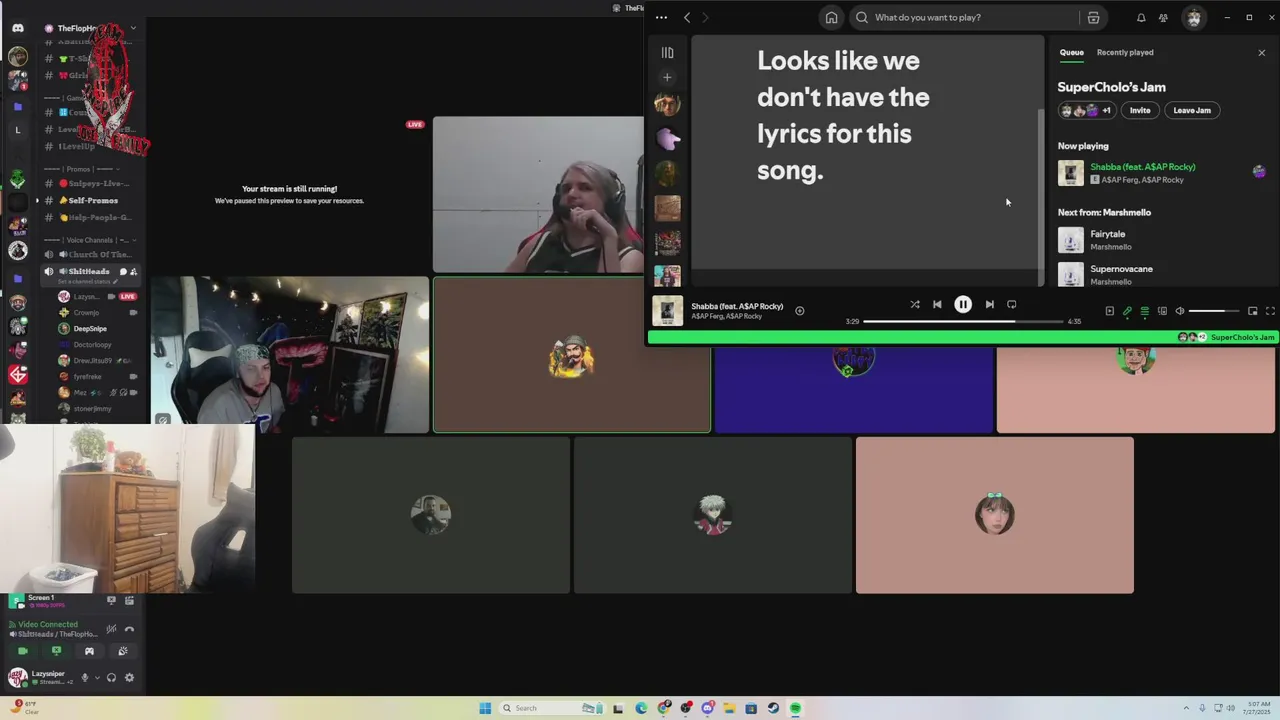The image size is (1280, 720).
Task: Toggle Now Playing view icon
Action: tap(1109, 311)
